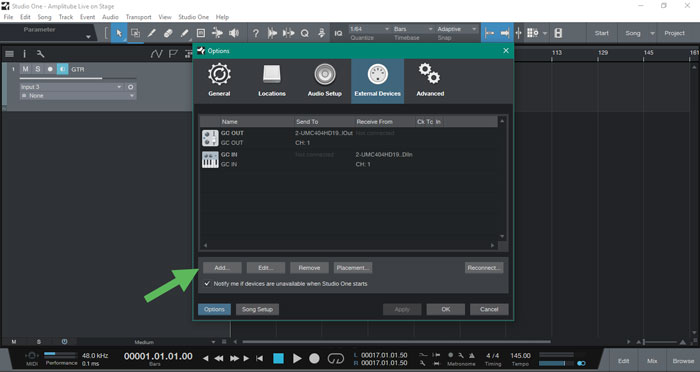Open the 1/64 Quantize dropdown
Image resolution: width=700 pixels, height=372 pixels.
[370, 29]
